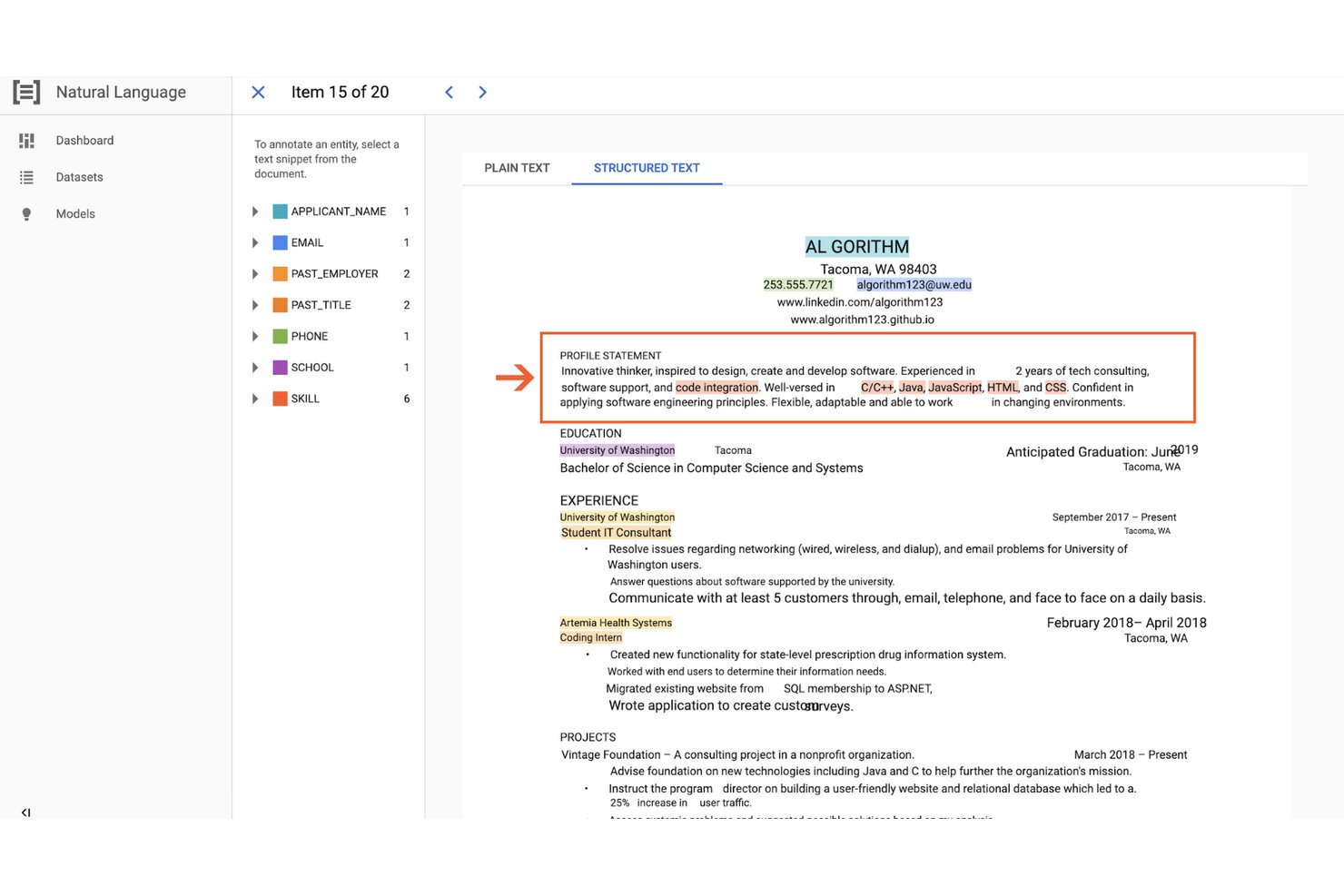Click the www.linkedin.com/algorithm123 text

(x=860, y=302)
